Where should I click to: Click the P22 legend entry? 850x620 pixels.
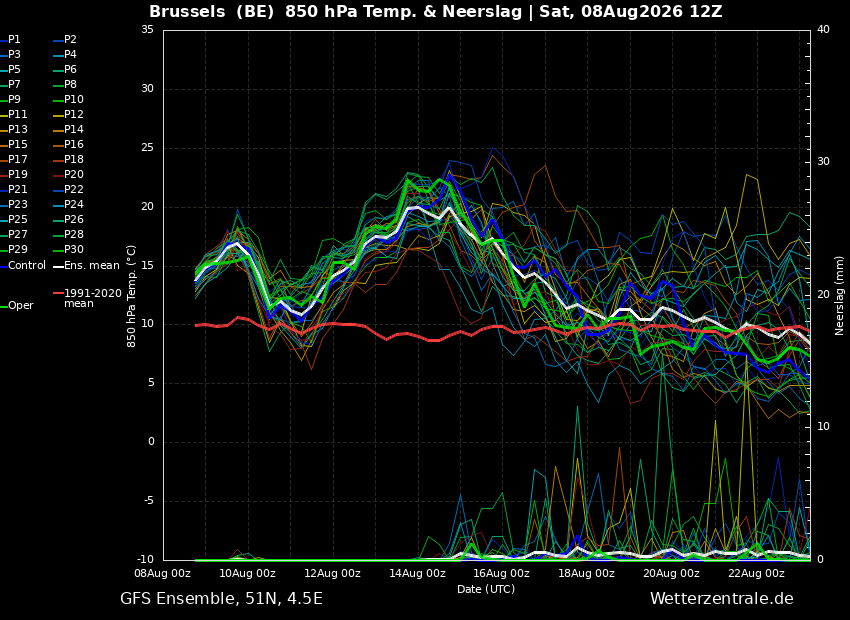(x=68, y=190)
